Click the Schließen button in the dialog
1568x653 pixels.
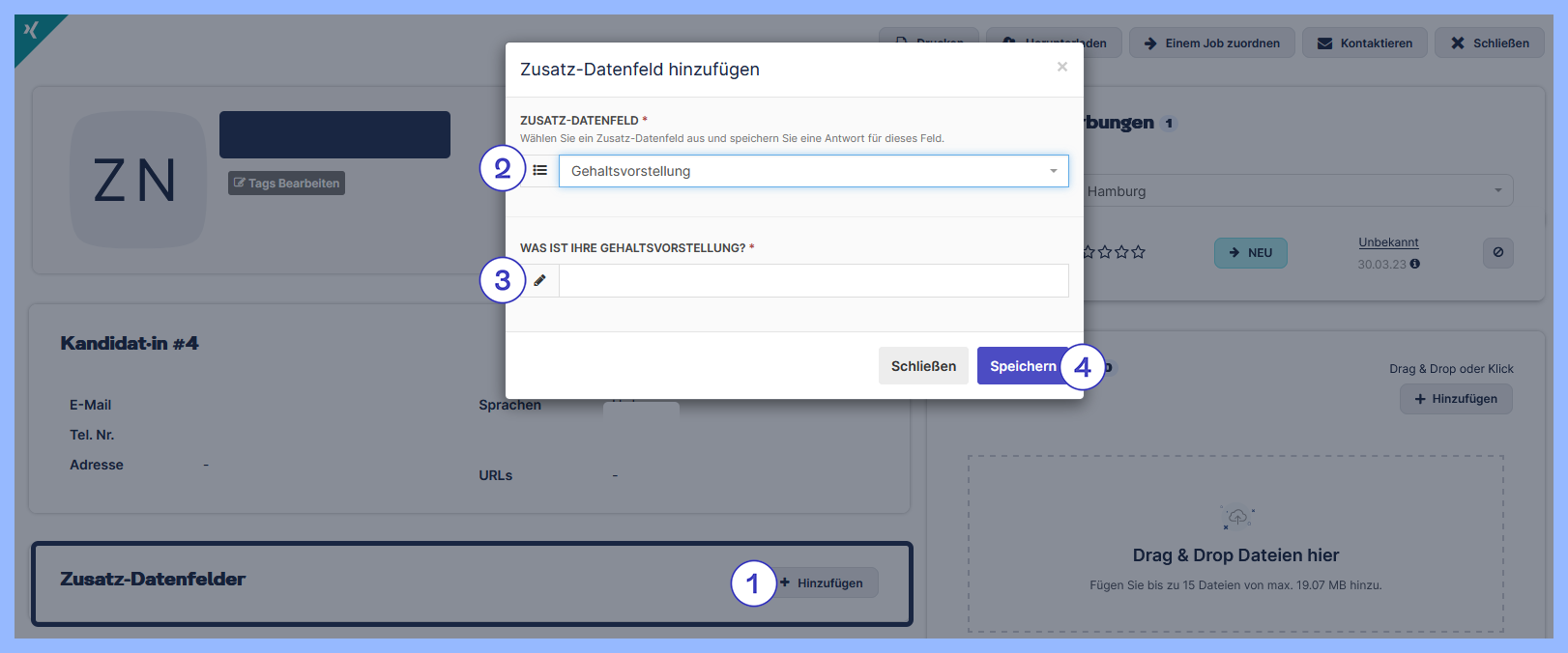click(x=922, y=366)
